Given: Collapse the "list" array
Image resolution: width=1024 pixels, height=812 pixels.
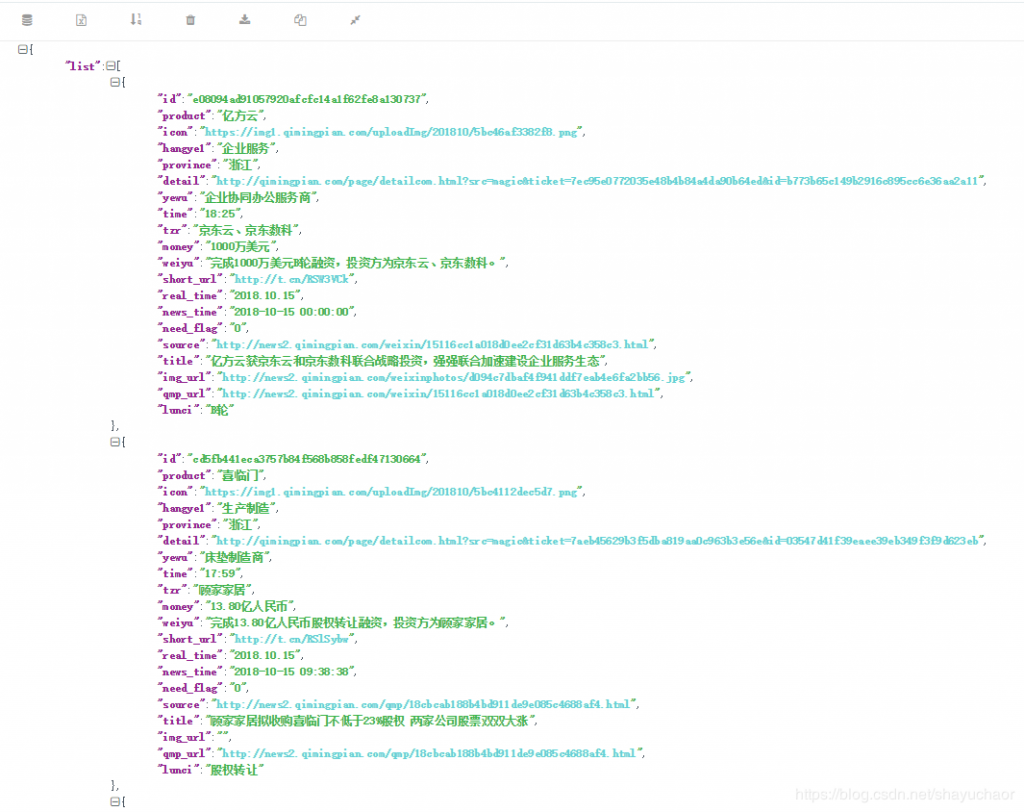Looking at the screenshot, I should [x=110, y=66].
